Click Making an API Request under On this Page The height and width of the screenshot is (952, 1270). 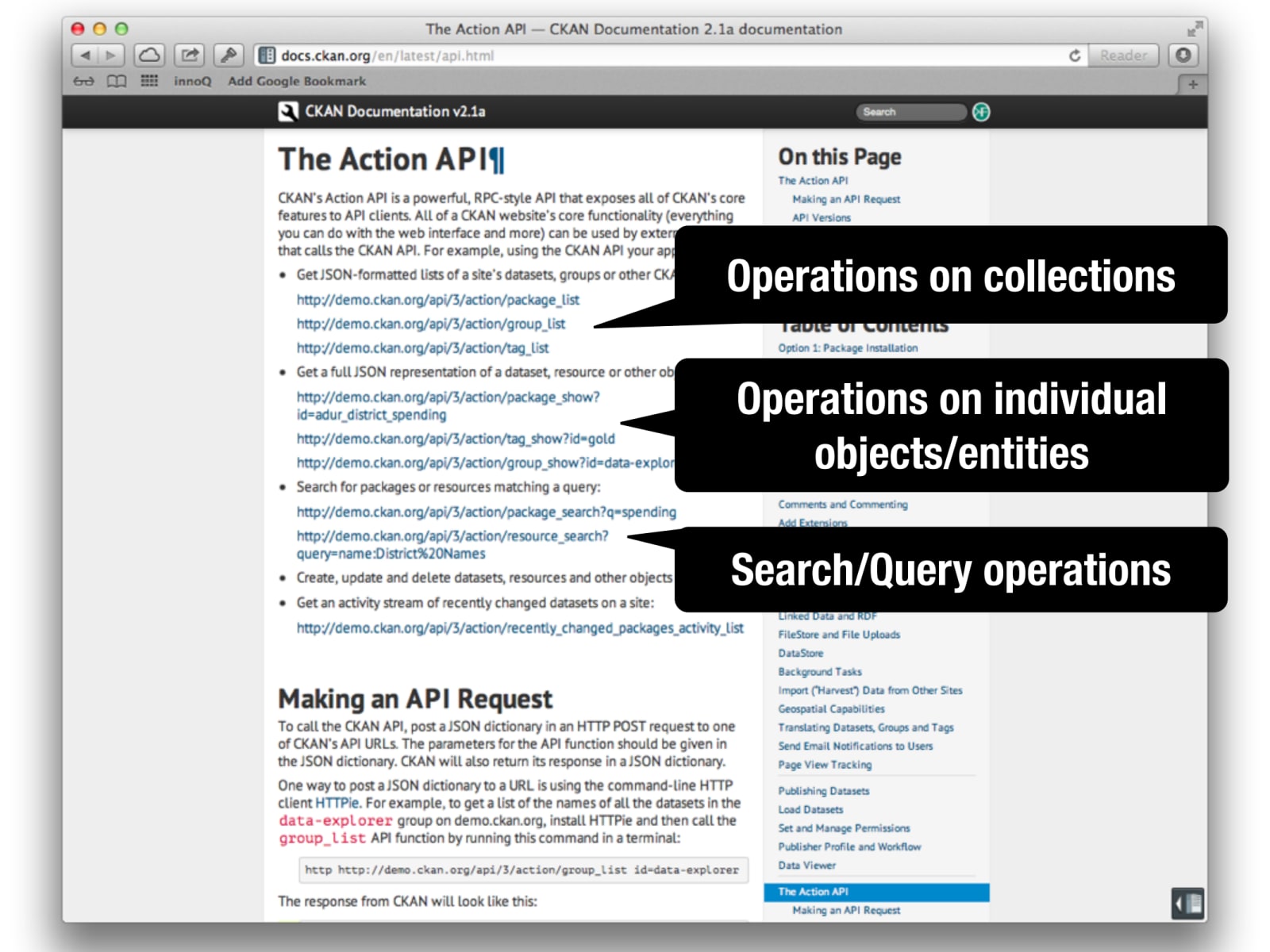click(846, 199)
